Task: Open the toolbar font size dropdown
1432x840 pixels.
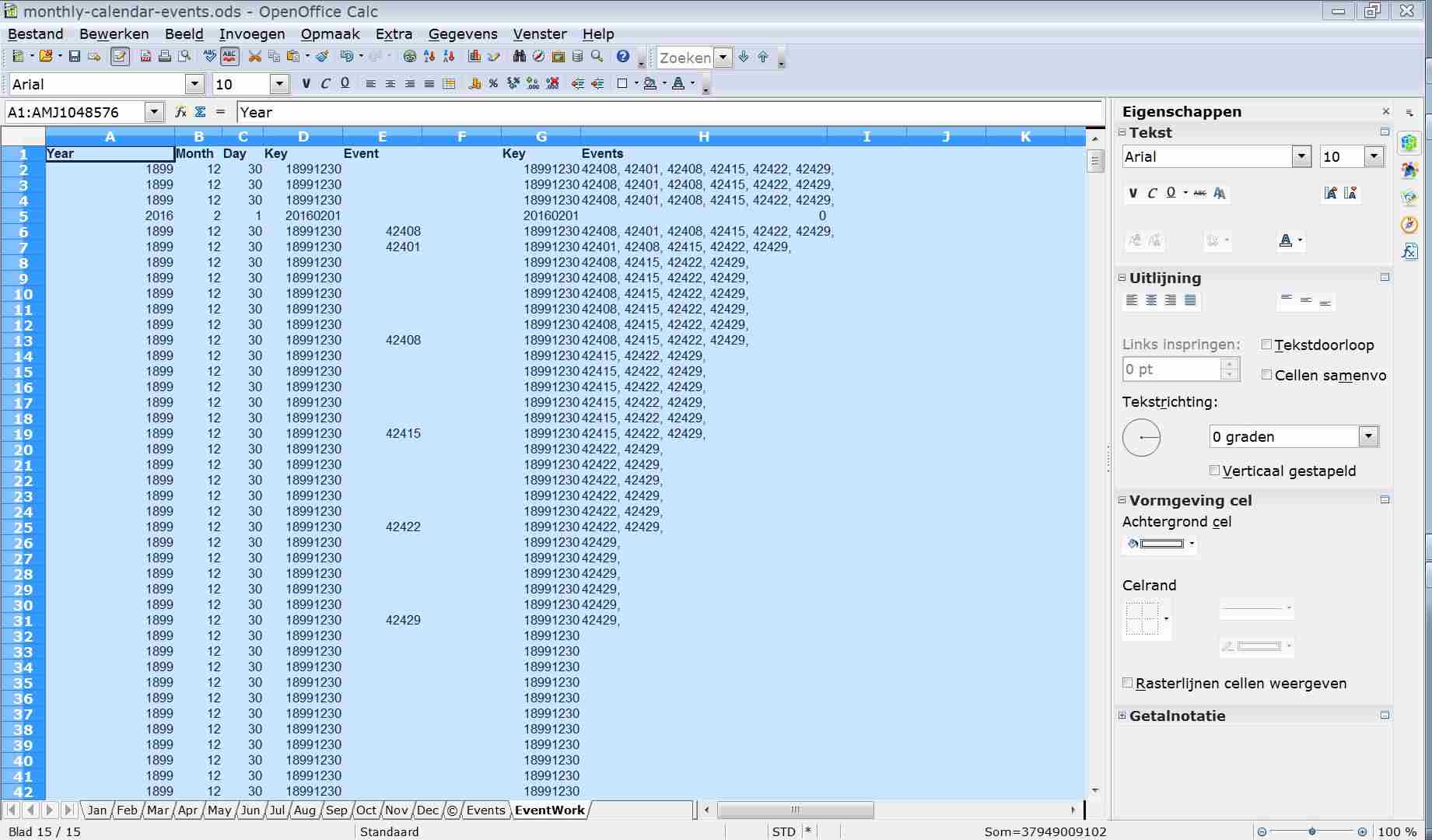Action: pos(279,84)
